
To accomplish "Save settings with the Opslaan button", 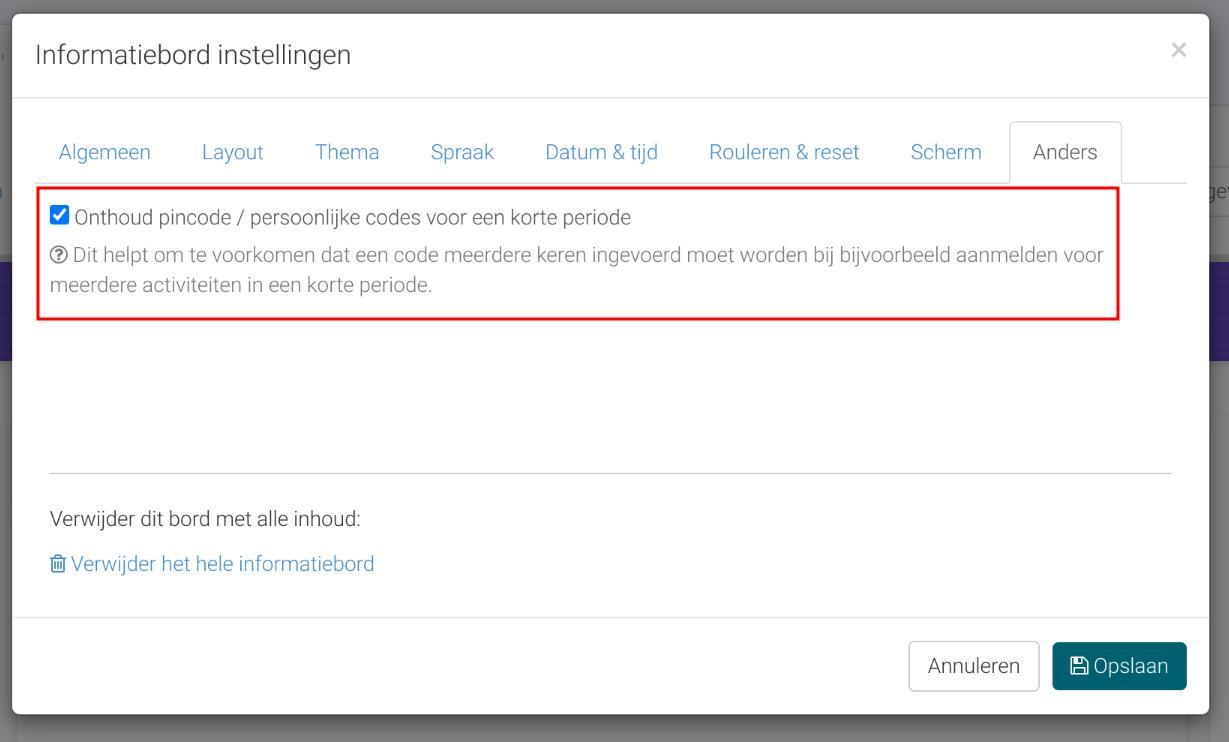I will point(1119,666).
